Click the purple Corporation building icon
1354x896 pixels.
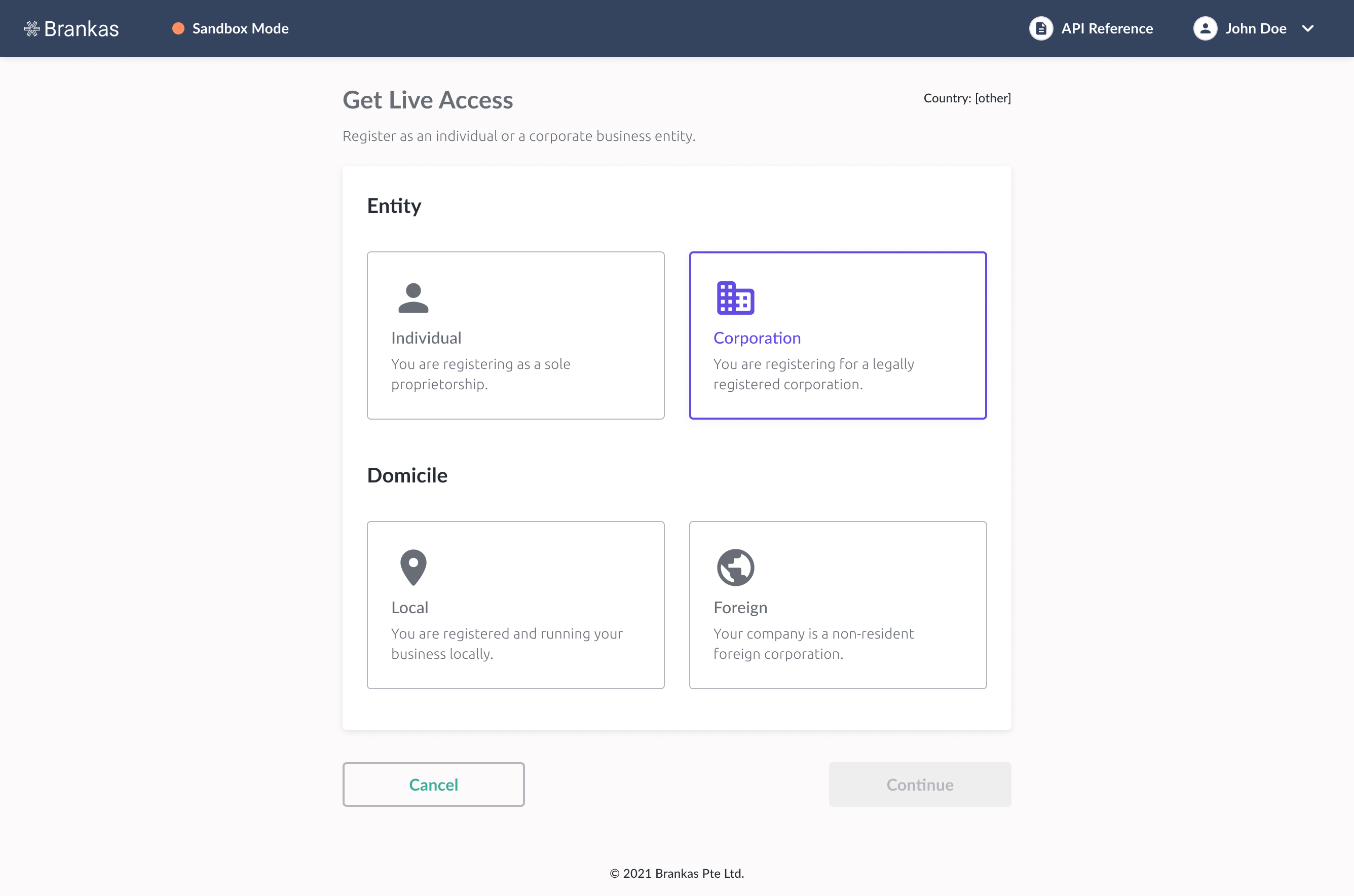tap(735, 297)
